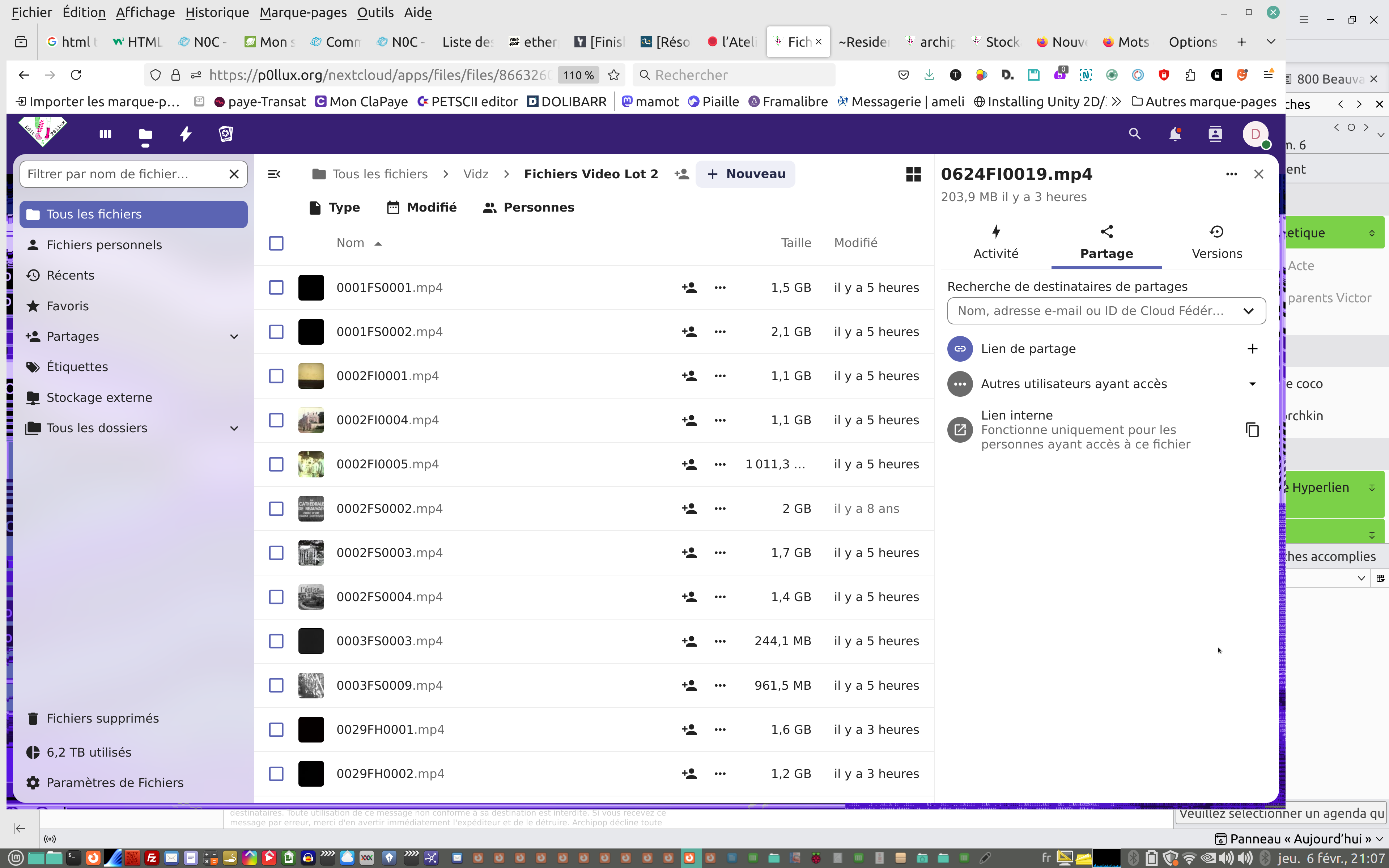Collapse the files navigation sidebar
1389x868 pixels.
pyautogui.click(x=274, y=174)
